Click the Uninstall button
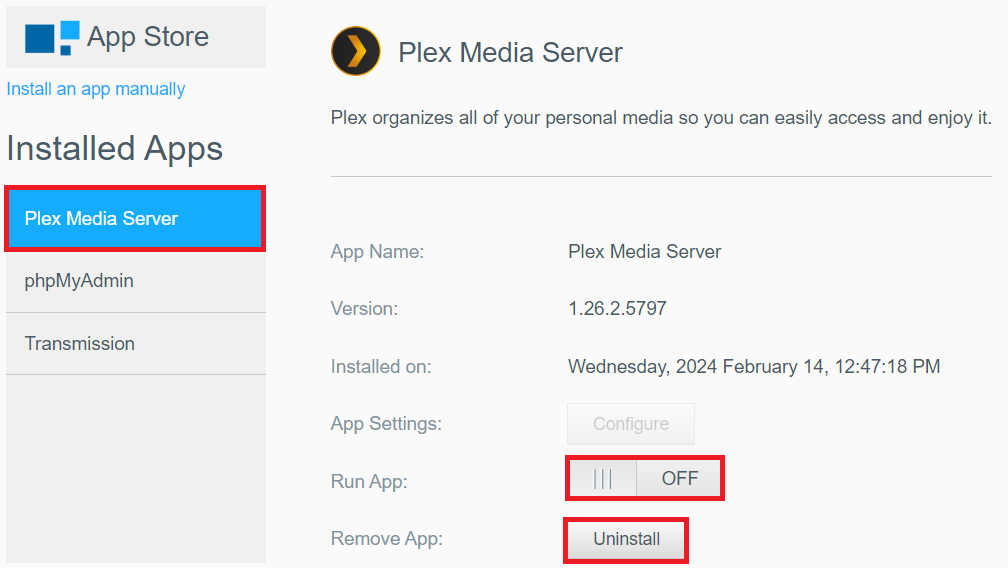Image resolution: width=1008 pixels, height=568 pixels. (627, 539)
